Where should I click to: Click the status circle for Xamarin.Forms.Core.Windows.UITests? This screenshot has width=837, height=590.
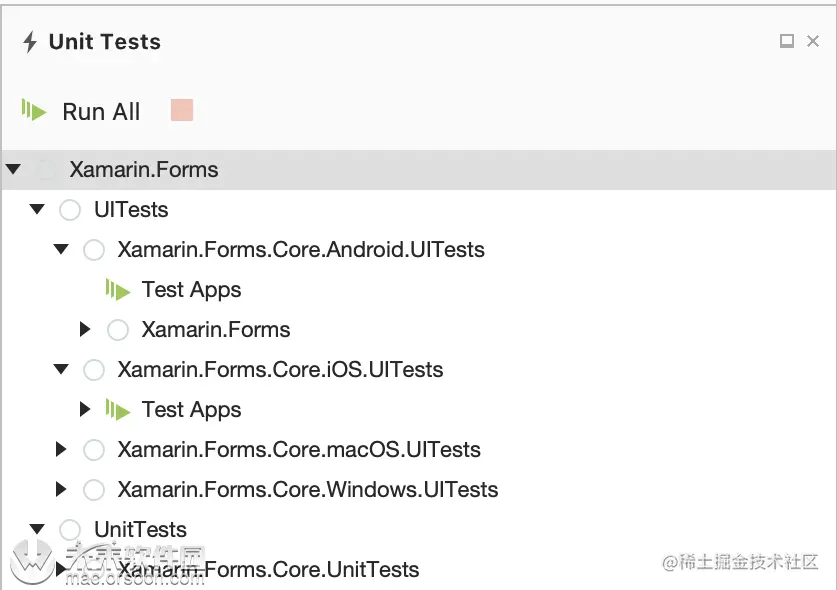click(94, 490)
